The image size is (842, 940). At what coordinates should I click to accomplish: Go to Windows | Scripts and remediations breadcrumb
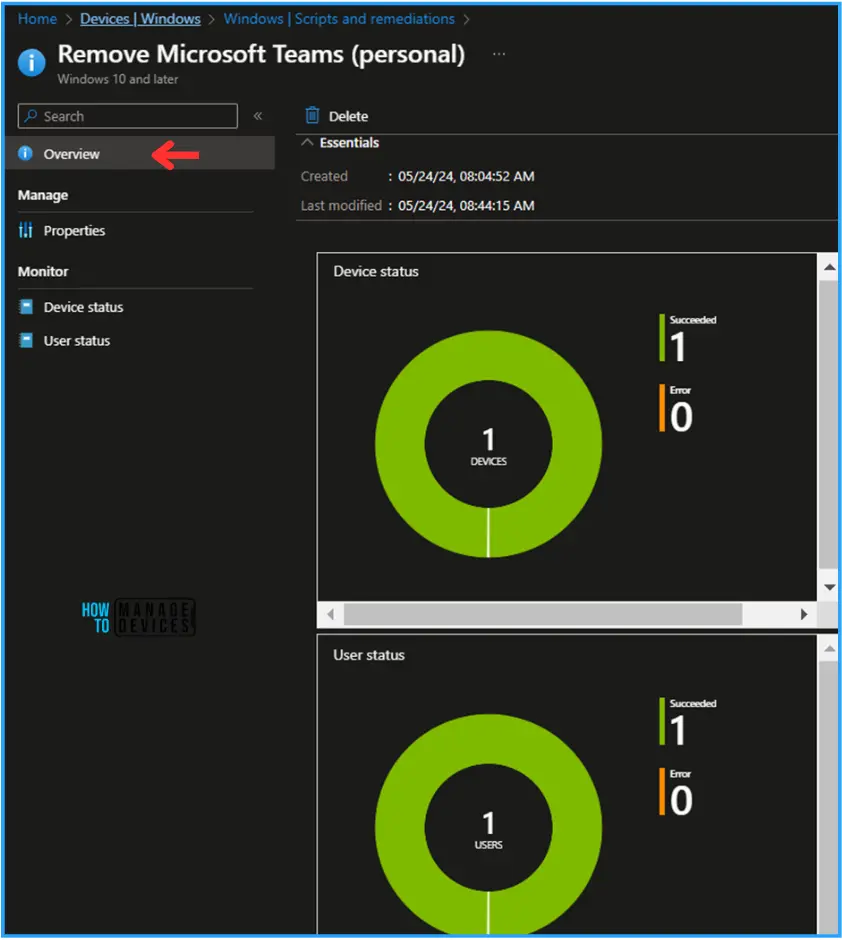point(339,19)
